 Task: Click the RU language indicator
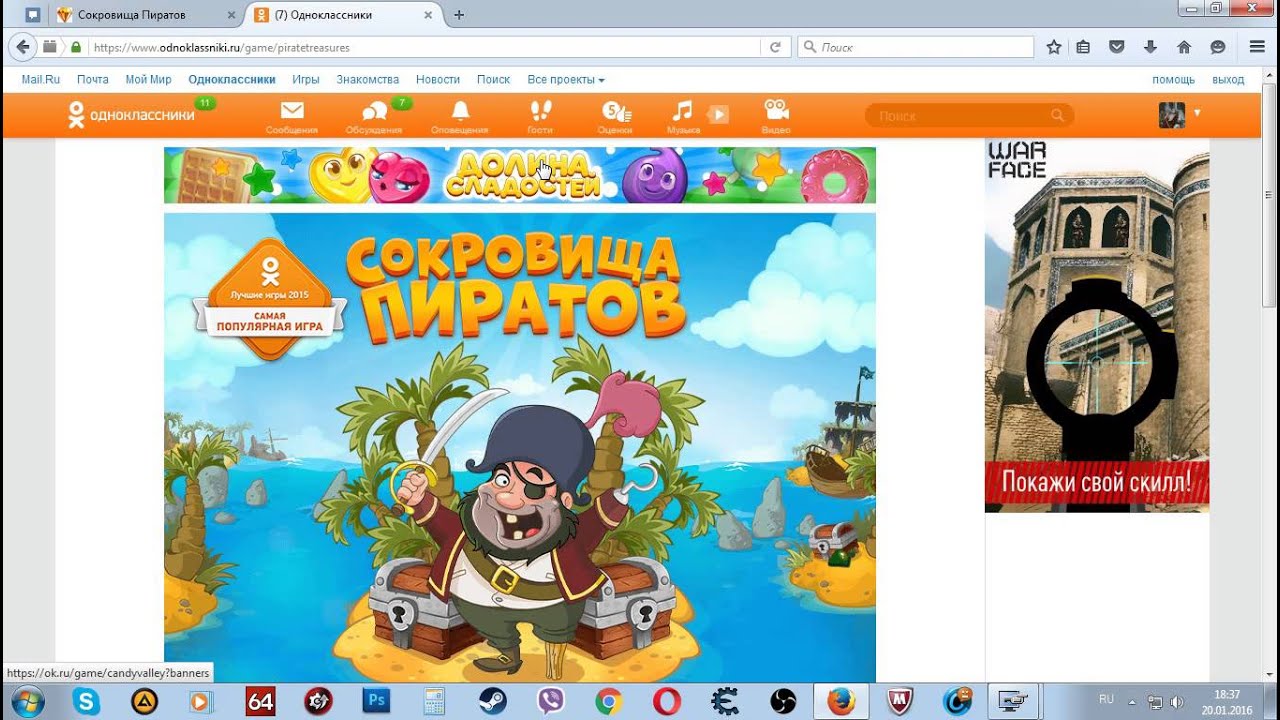click(1106, 699)
